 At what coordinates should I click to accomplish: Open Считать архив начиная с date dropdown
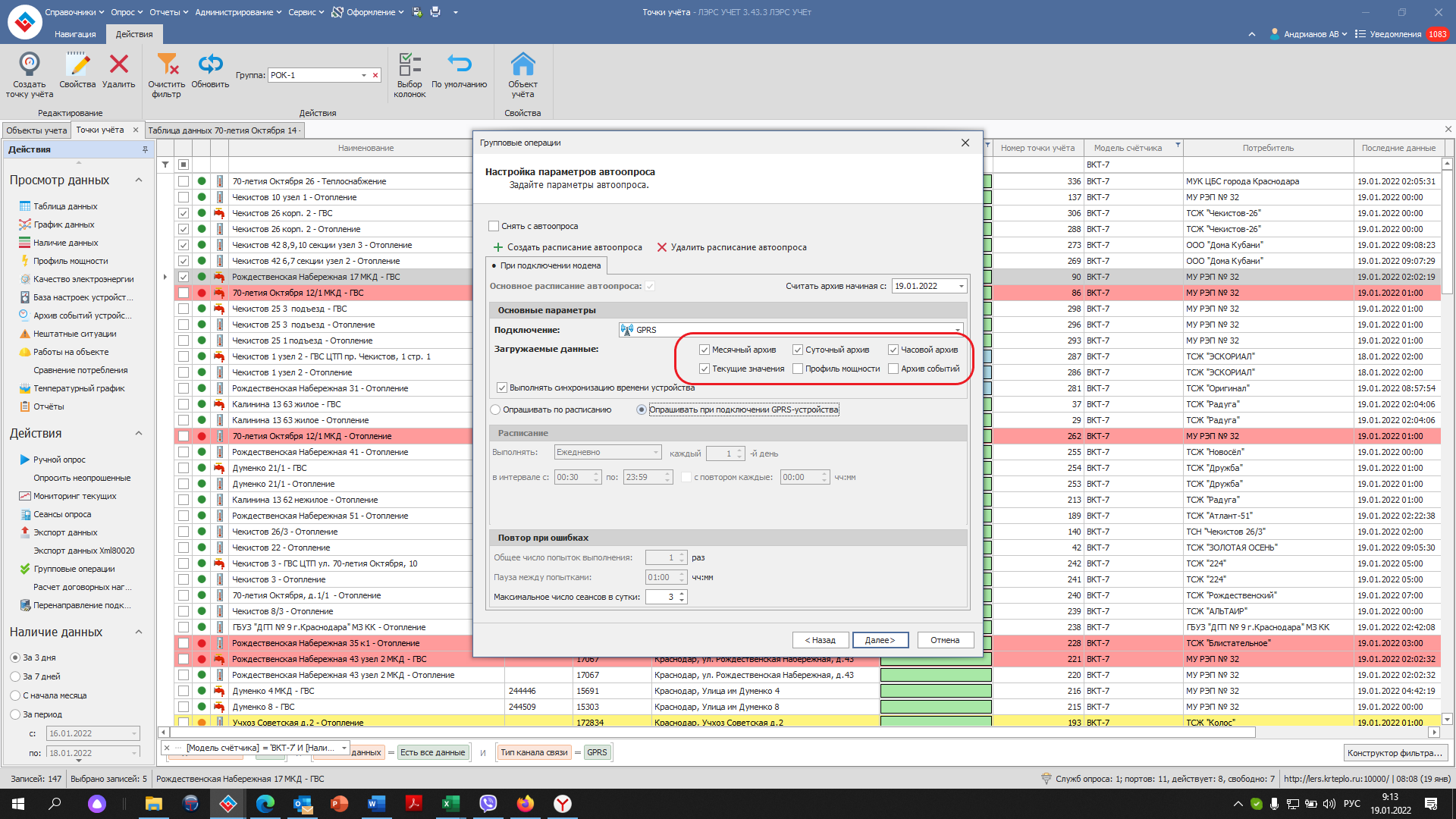click(x=962, y=286)
